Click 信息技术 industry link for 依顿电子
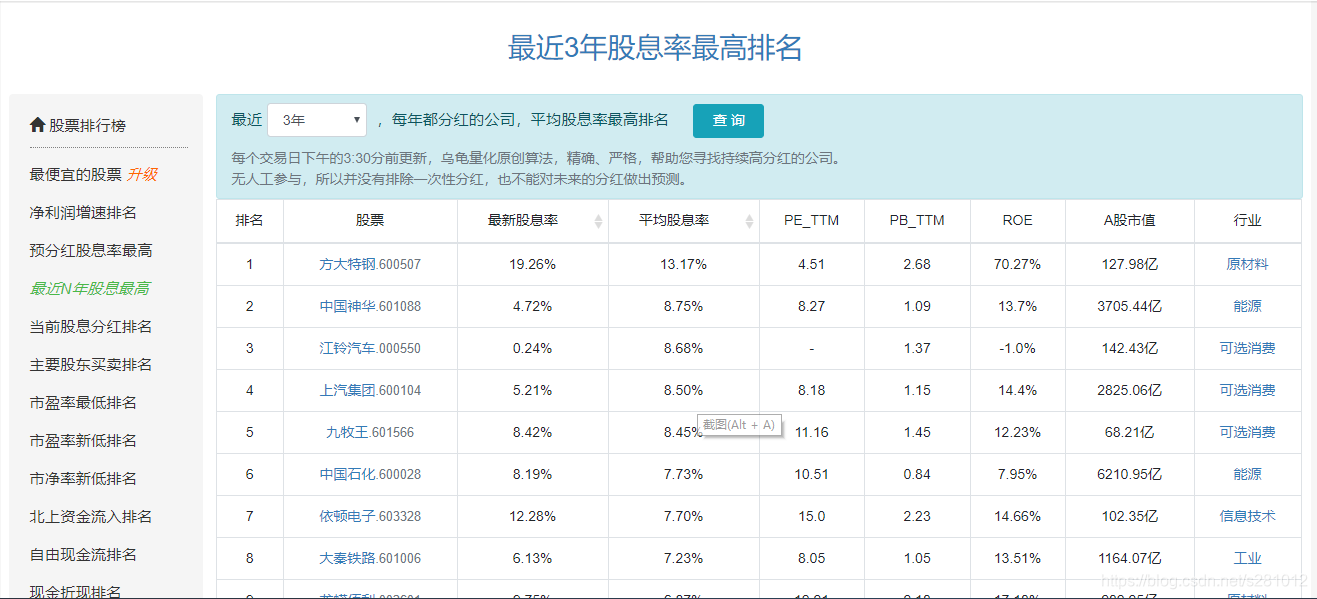1317x599 pixels. point(1247,516)
